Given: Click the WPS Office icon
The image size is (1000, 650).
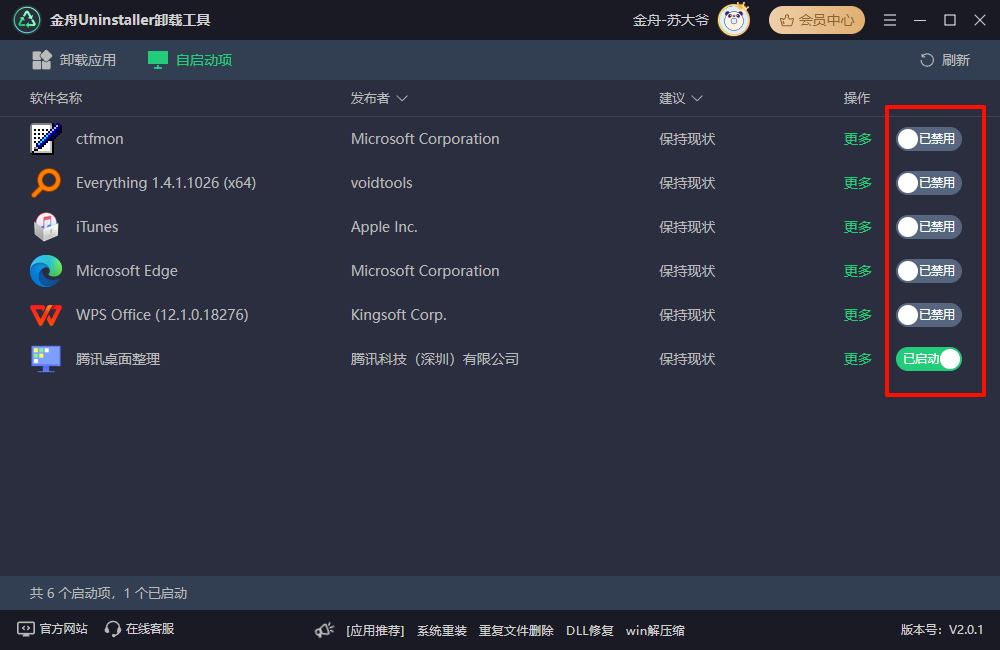Looking at the screenshot, I should 46,314.
